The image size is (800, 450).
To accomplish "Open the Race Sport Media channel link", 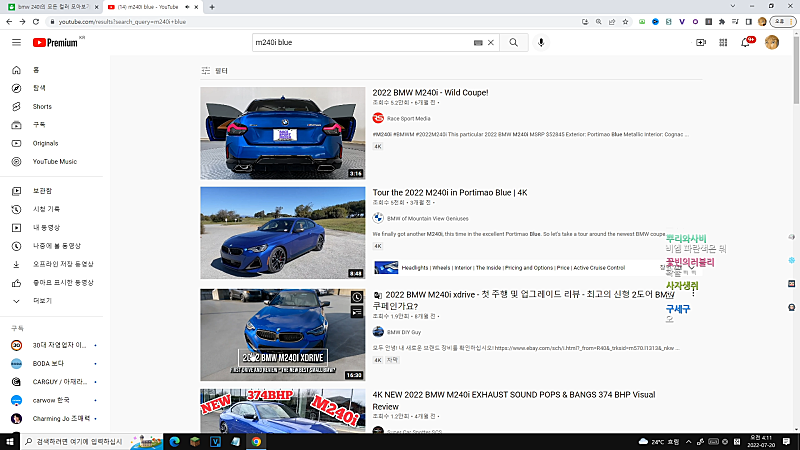I will pos(408,118).
